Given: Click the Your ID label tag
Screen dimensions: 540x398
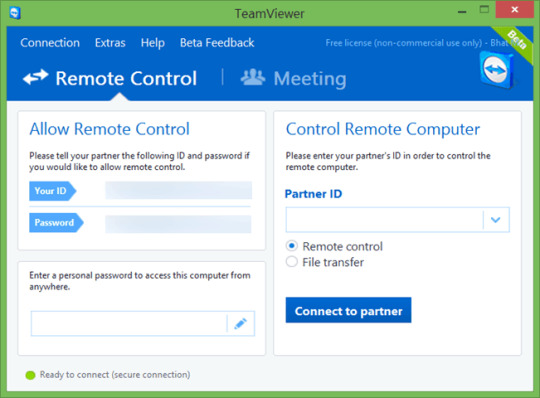Looking at the screenshot, I should [52, 191].
